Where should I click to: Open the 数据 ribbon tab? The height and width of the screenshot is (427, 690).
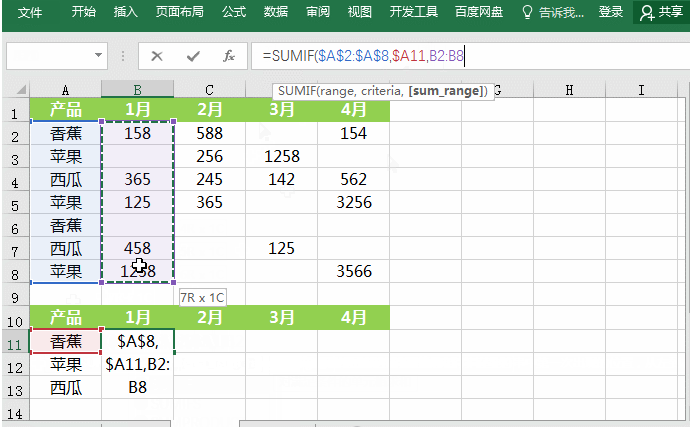pos(276,11)
